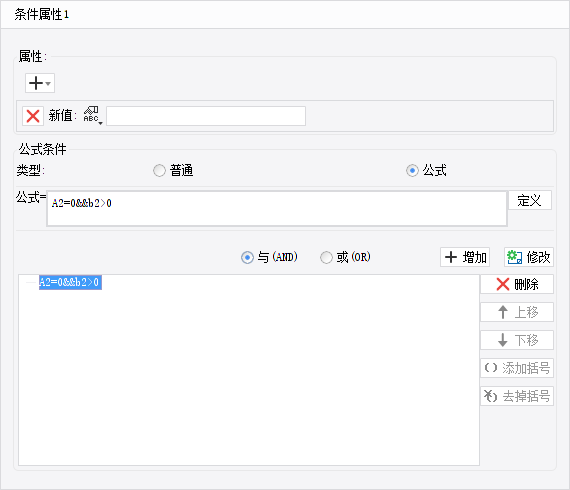Click the 条件属性1 title tab

[41, 15]
